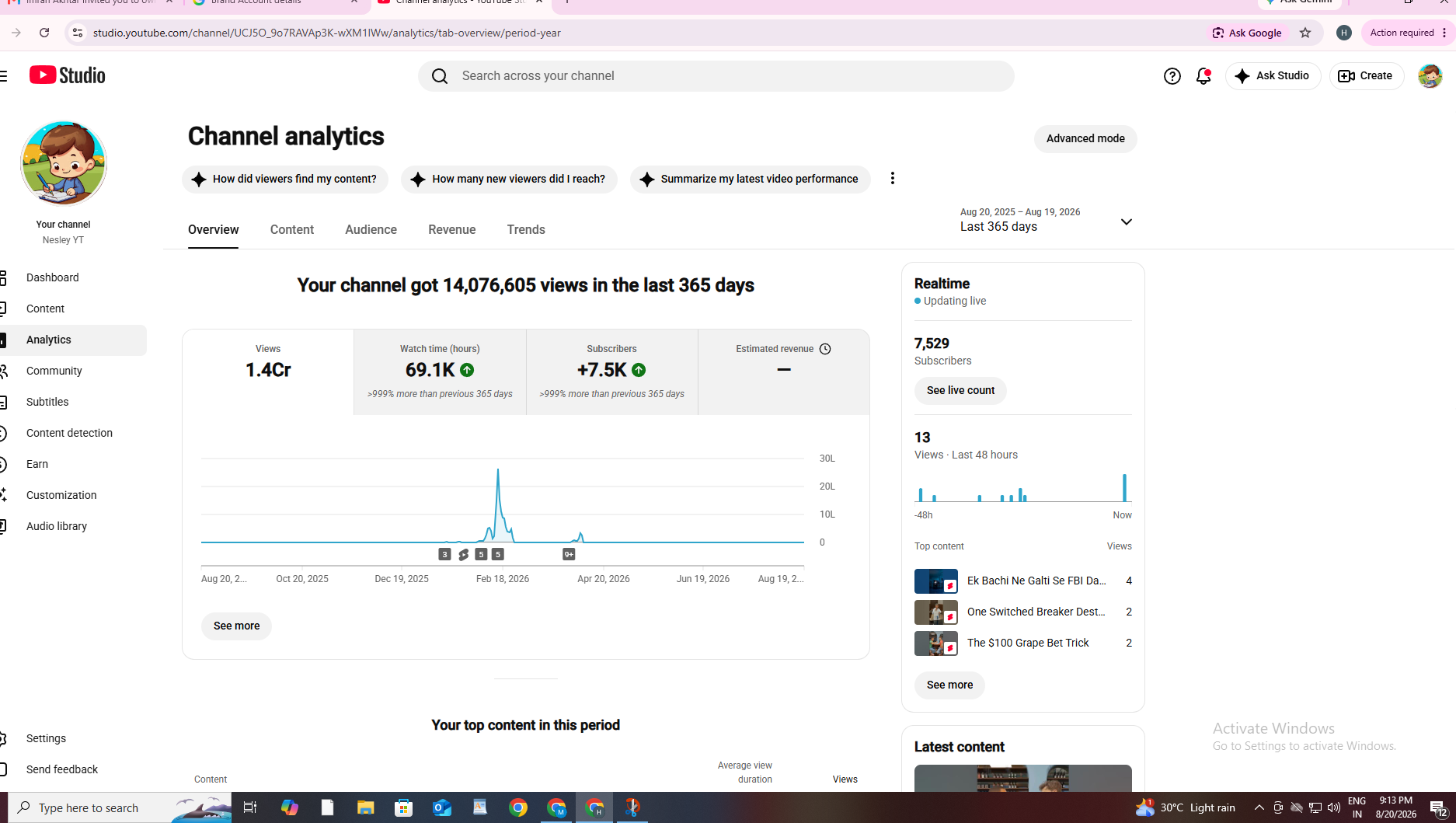Open Task View on the taskbar
1456x823 pixels.
tap(250, 807)
